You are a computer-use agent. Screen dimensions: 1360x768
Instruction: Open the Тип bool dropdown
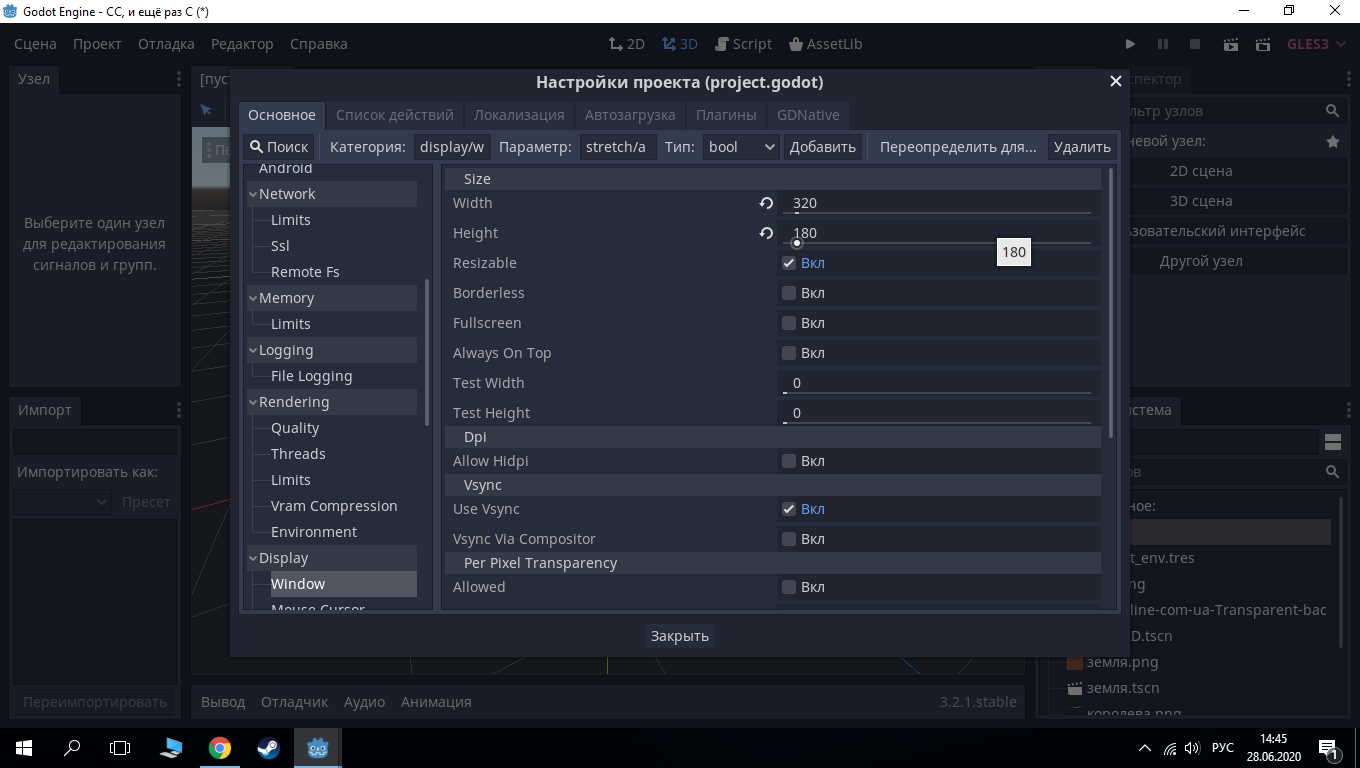tap(740, 147)
